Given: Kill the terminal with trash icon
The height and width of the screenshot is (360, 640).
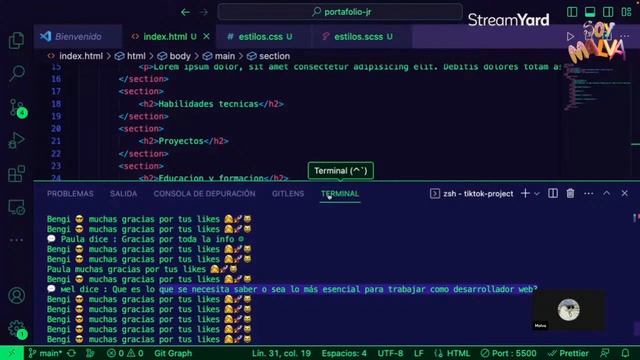Looking at the screenshot, I should [x=570, y=193].
